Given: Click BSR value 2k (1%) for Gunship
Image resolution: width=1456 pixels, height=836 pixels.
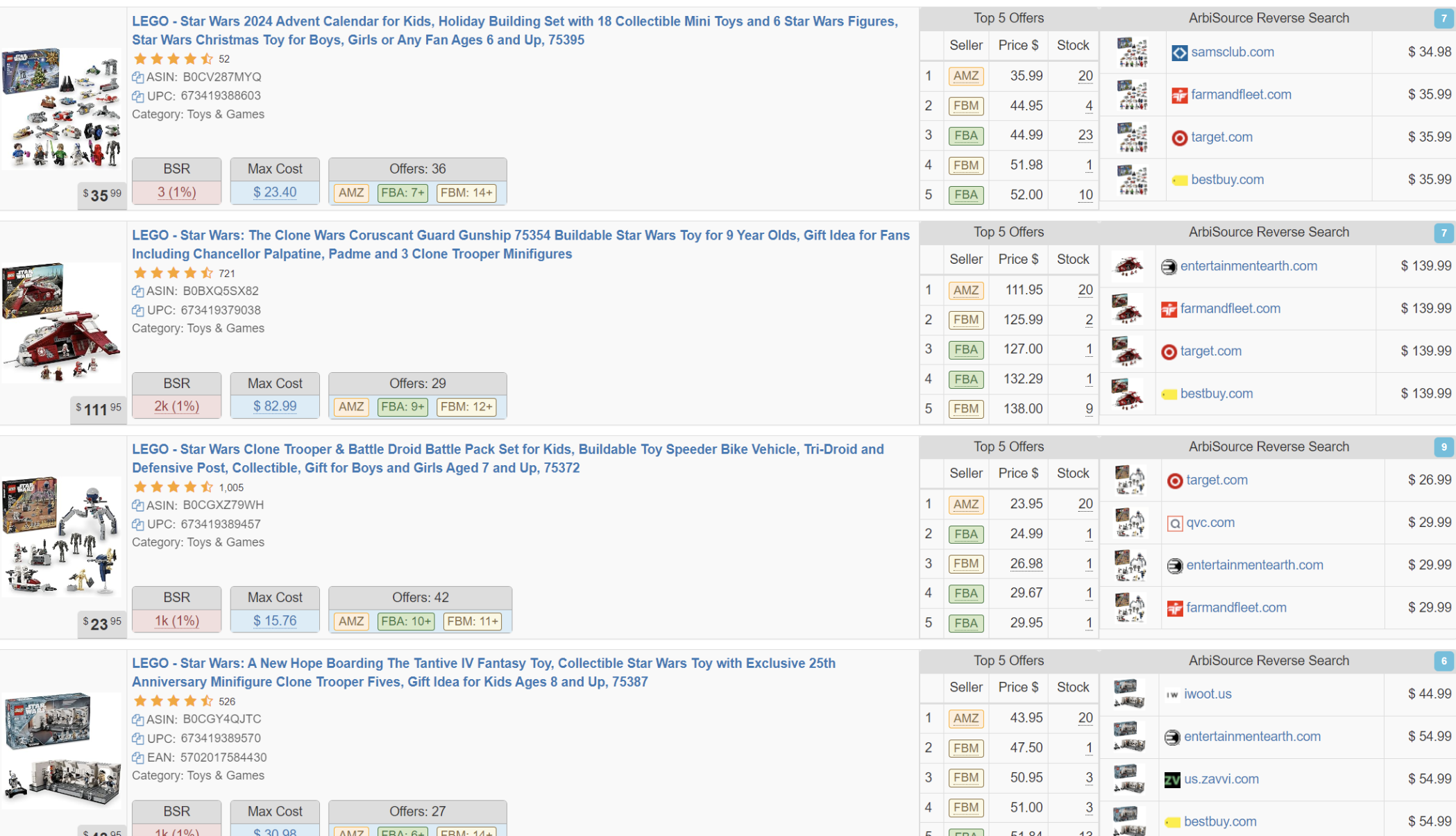Looking at the screenshot, I should coord(176,406).
